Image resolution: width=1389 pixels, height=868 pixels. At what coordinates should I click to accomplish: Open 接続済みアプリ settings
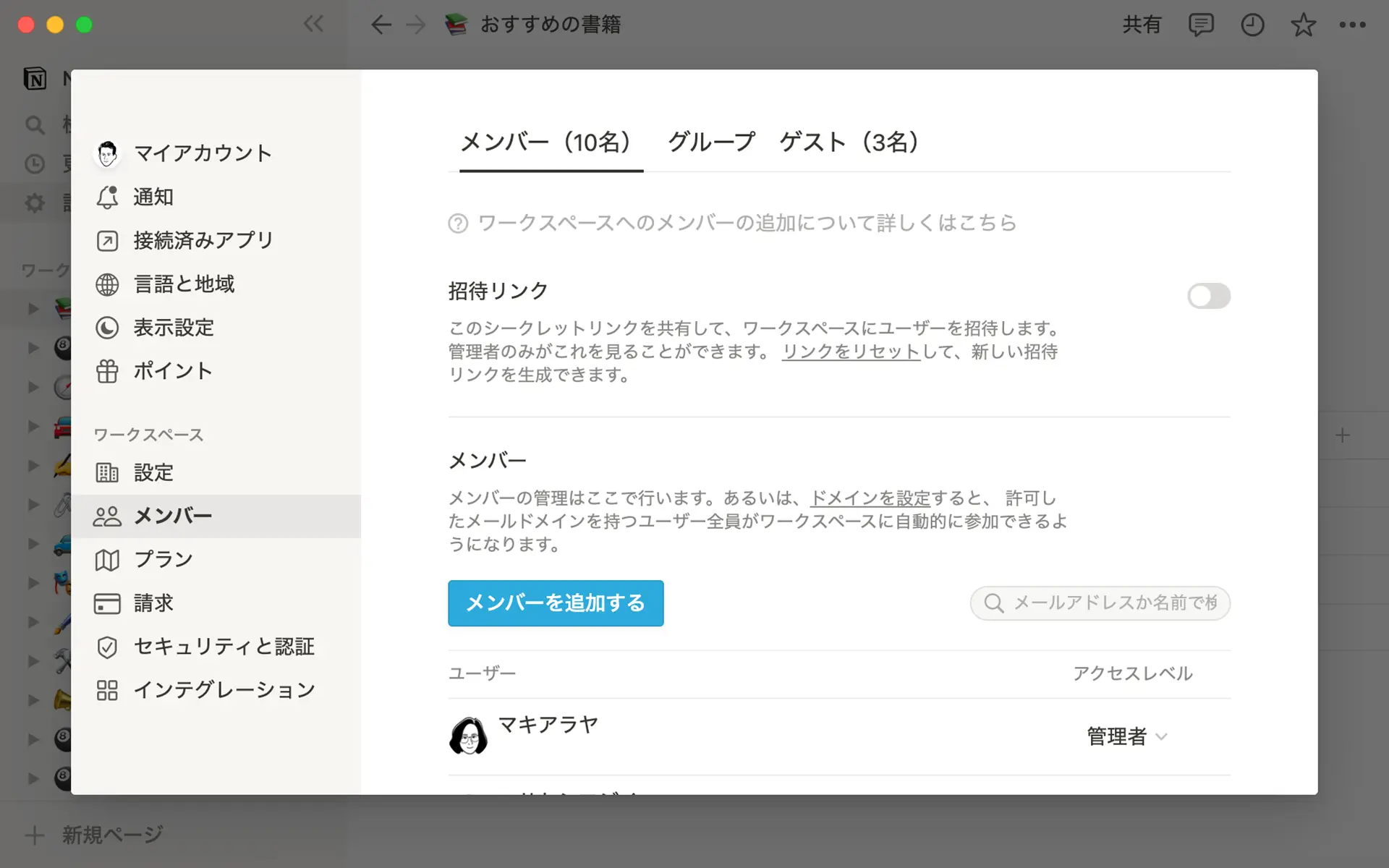(202, 240)
